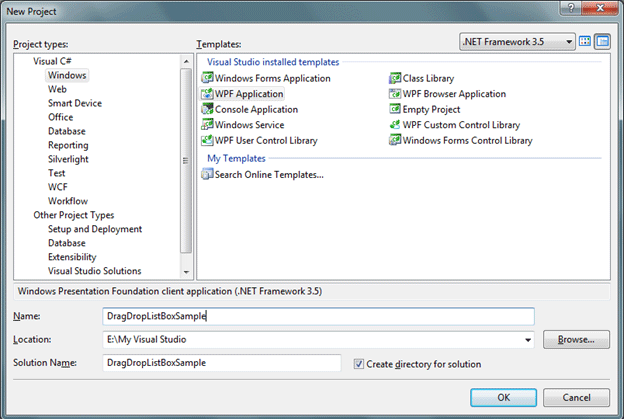This screenshot has height=419, width=624.
Task: Click the Windows Presentation Foundation description text
Action: tap(170, 291)
